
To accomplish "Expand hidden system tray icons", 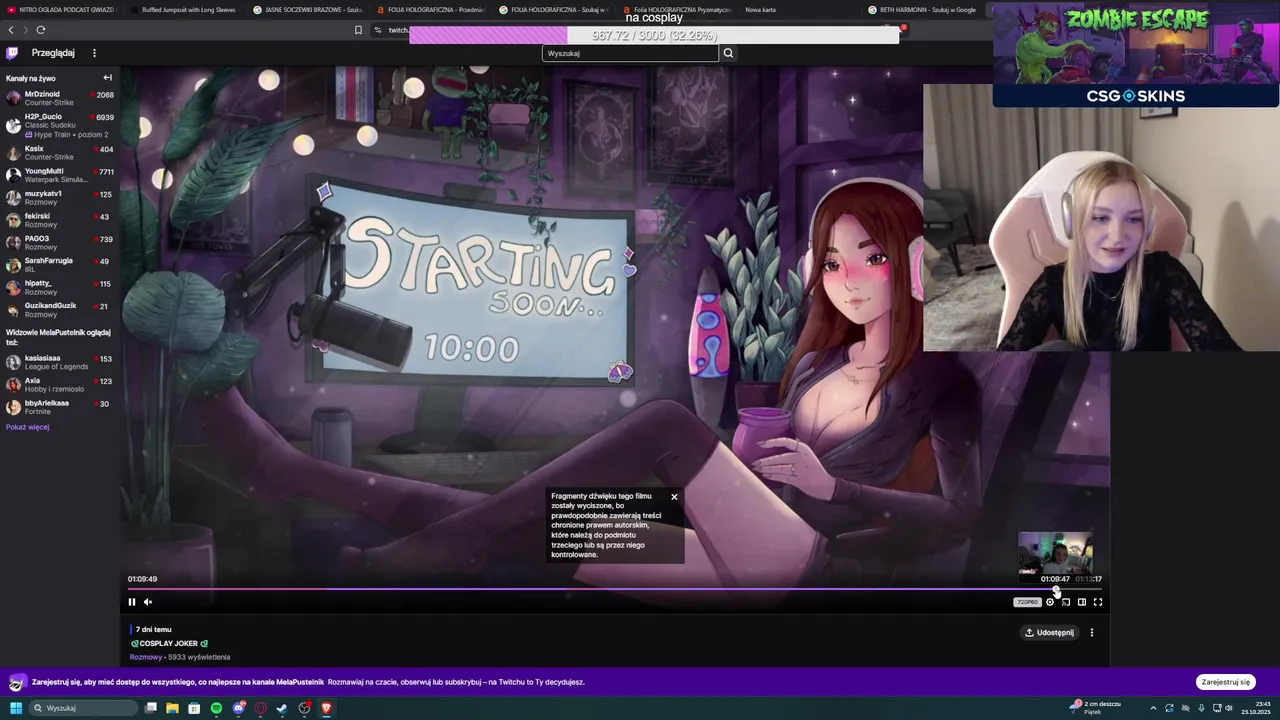I will (x=1153, y=708).
